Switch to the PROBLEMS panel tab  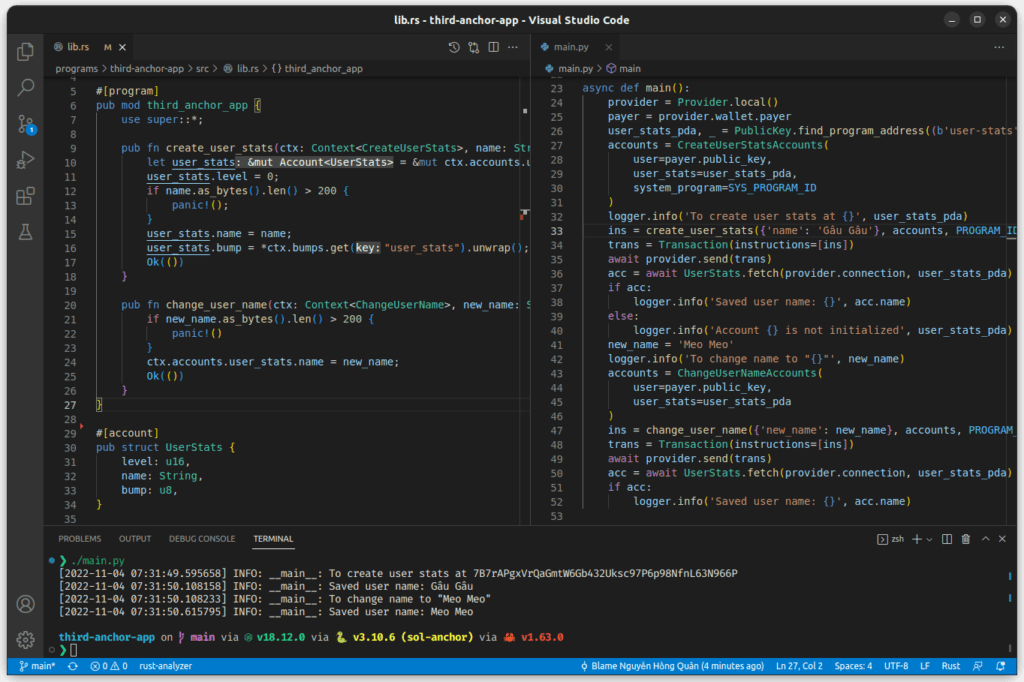click(80, 539)
